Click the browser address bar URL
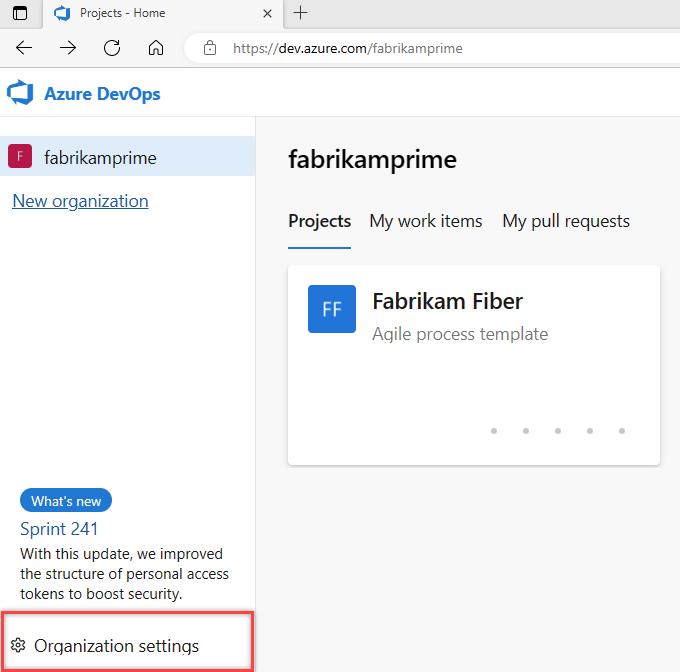 [347, 48]
